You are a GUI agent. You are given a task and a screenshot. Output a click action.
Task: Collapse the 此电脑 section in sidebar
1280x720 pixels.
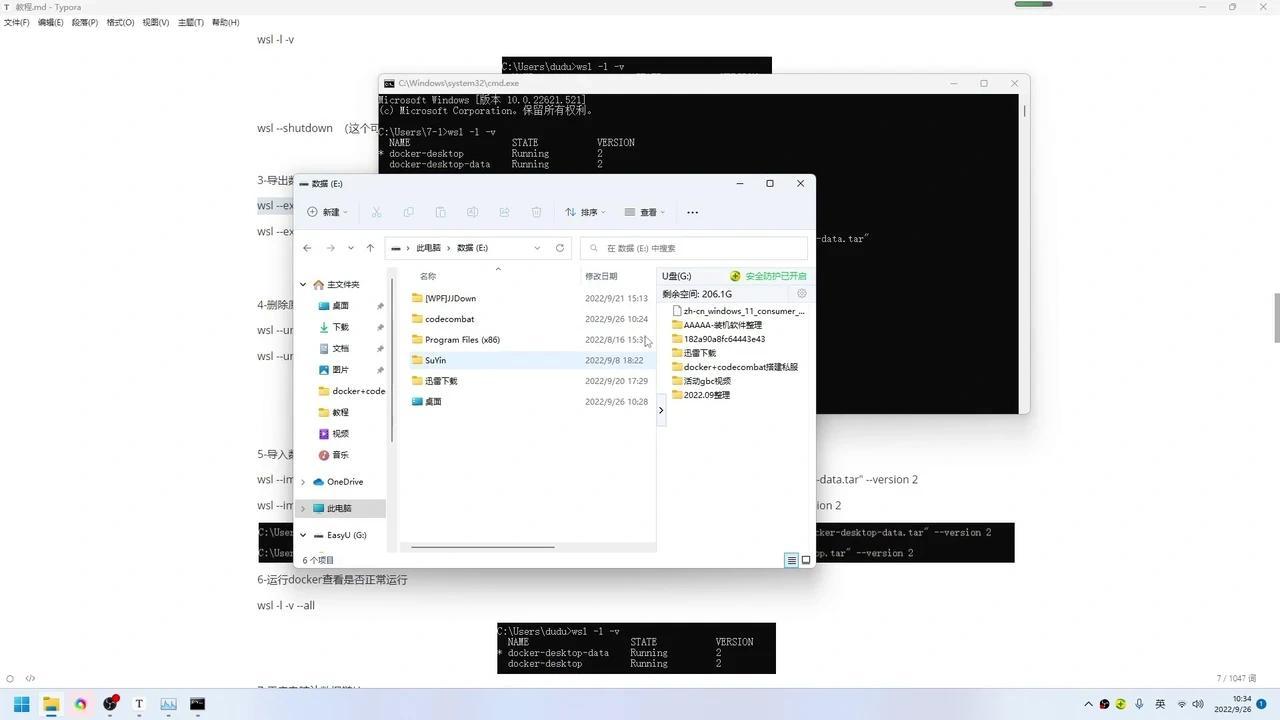pyautogui.click(x=303, y=508)
